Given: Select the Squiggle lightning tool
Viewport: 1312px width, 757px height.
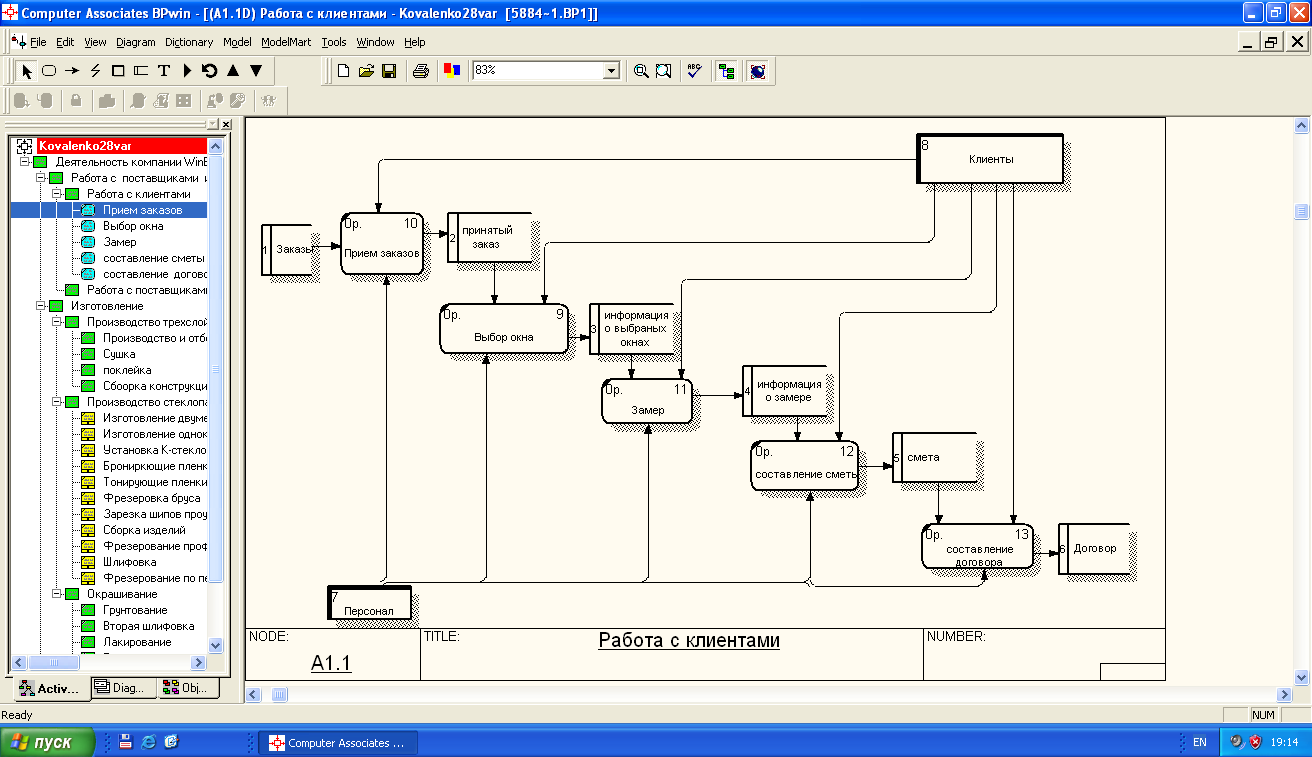Looking at the screenshot, I should coord(95,71).
